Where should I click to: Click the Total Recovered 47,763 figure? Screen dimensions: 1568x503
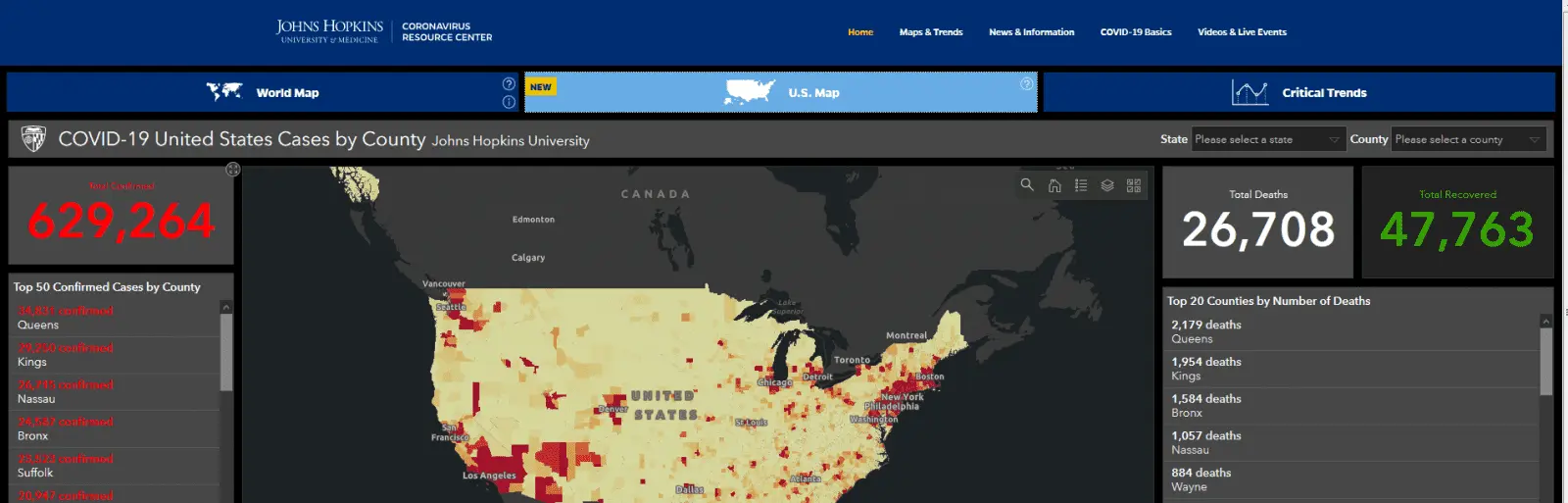point(1457,230)
